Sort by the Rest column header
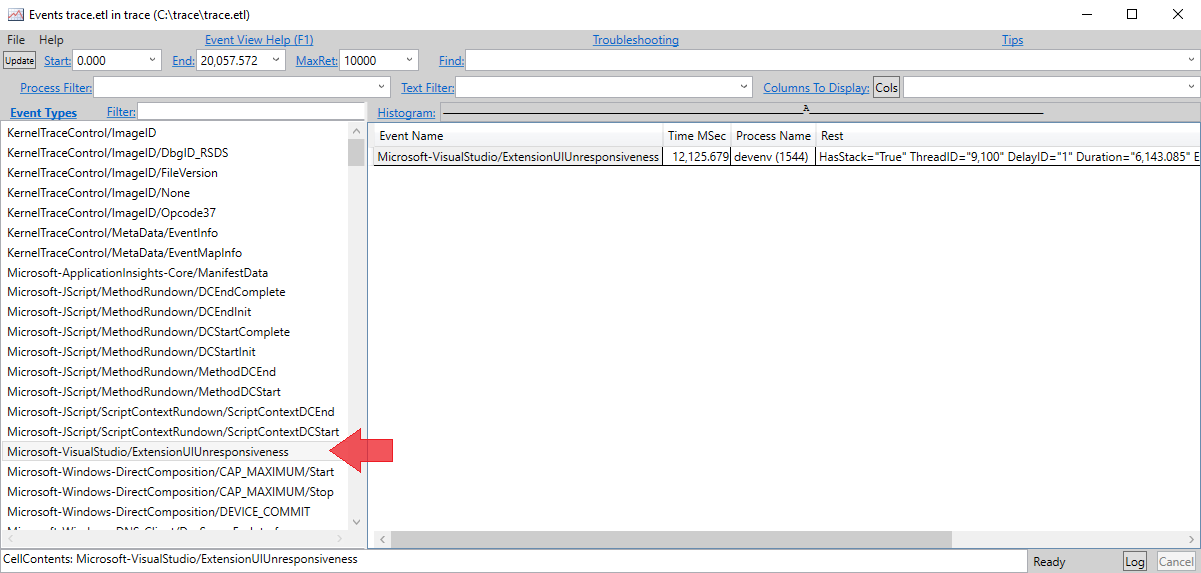1201x573 pixels. (x=1008, y=136)
